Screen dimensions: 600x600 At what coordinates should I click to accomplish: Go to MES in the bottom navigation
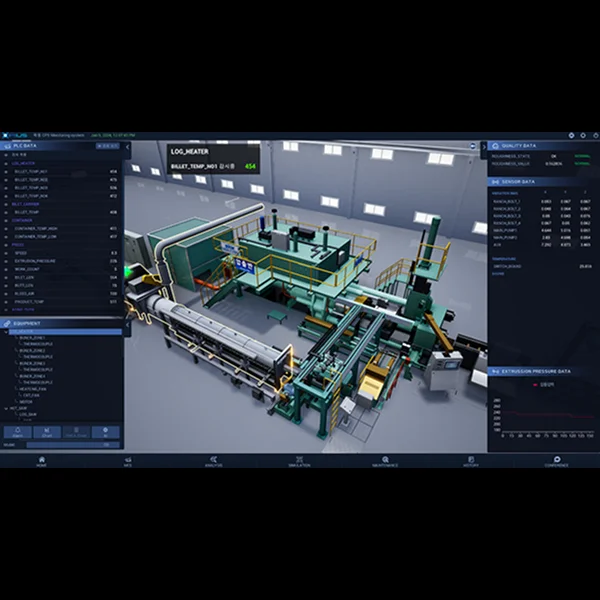coord(128,461)
